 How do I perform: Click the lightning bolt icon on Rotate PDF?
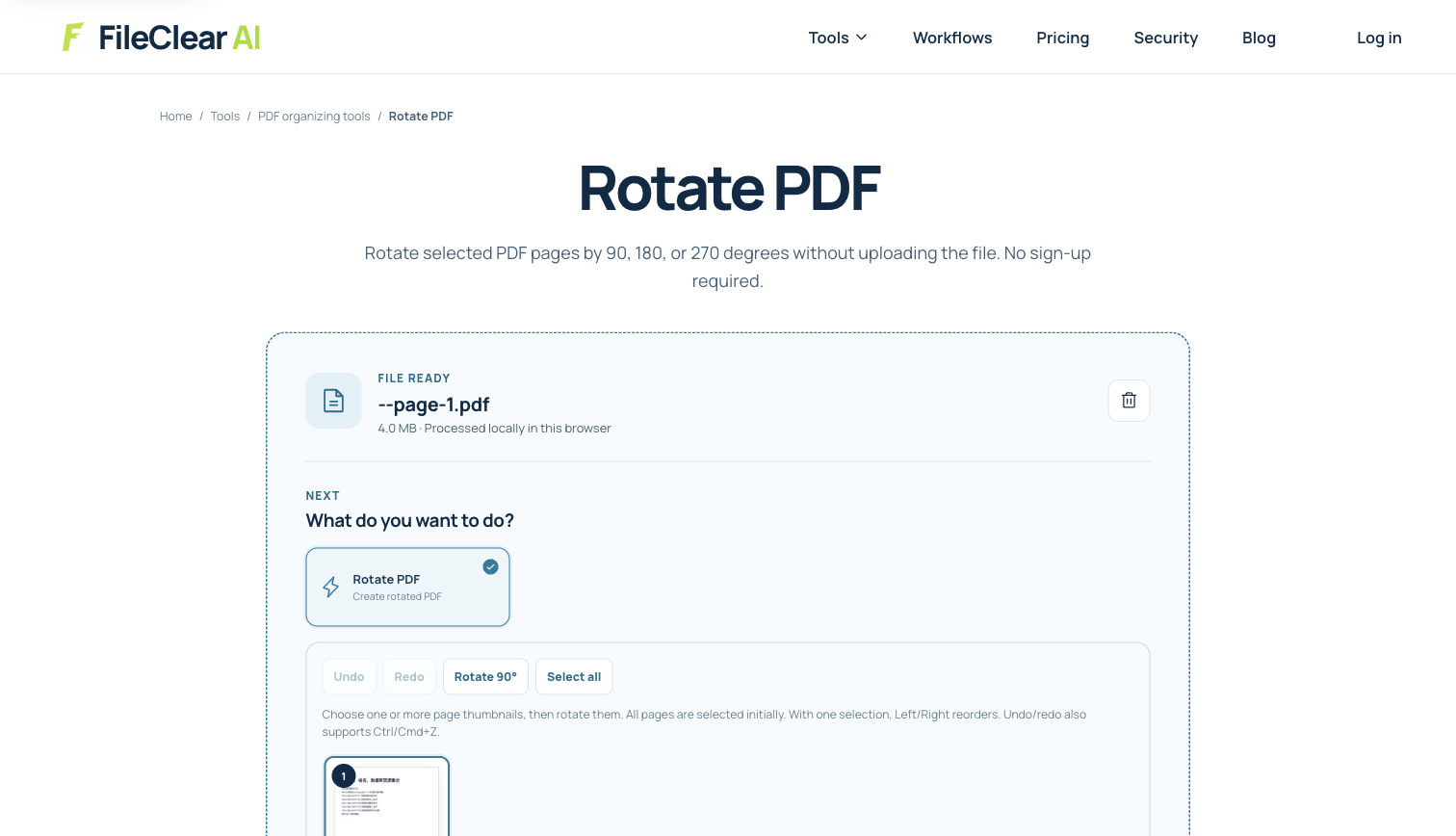coord(330,588)
